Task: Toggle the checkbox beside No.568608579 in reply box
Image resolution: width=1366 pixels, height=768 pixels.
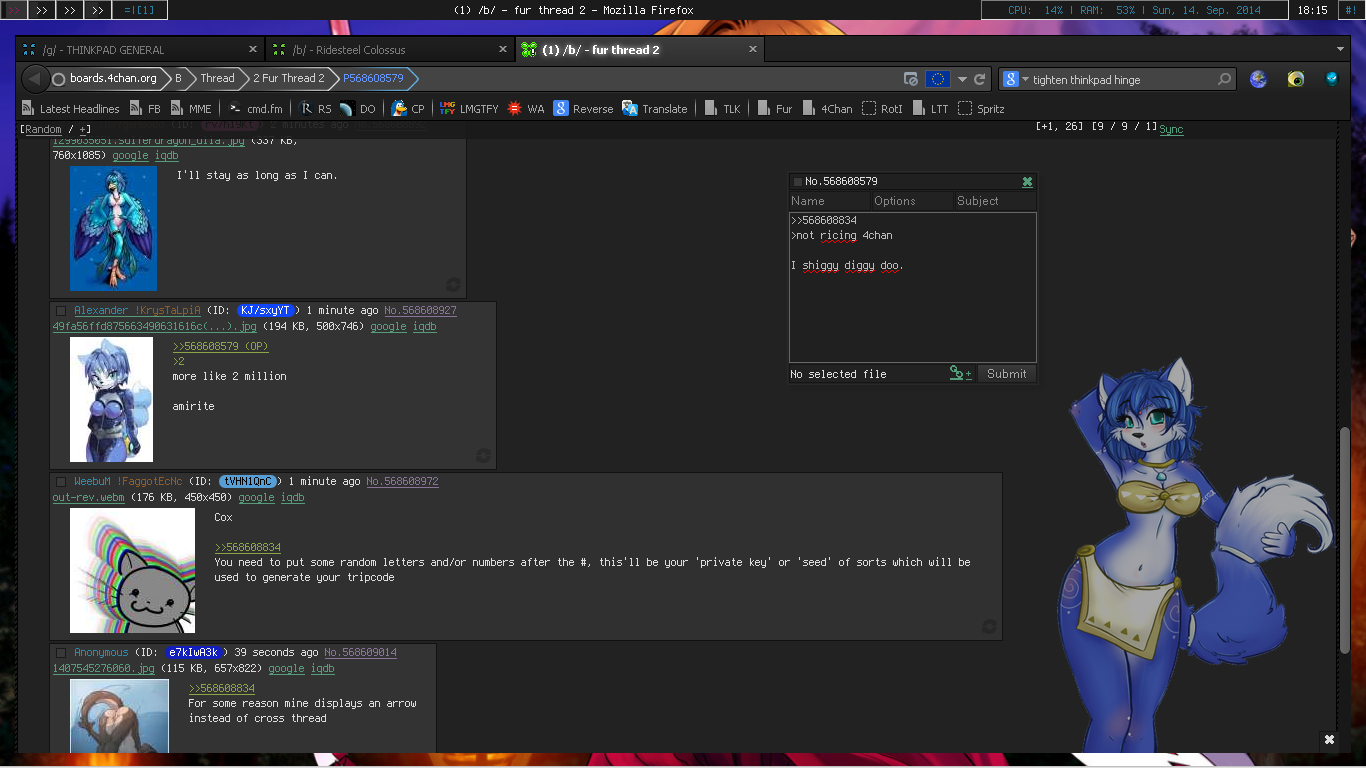Action: (797, 182)
